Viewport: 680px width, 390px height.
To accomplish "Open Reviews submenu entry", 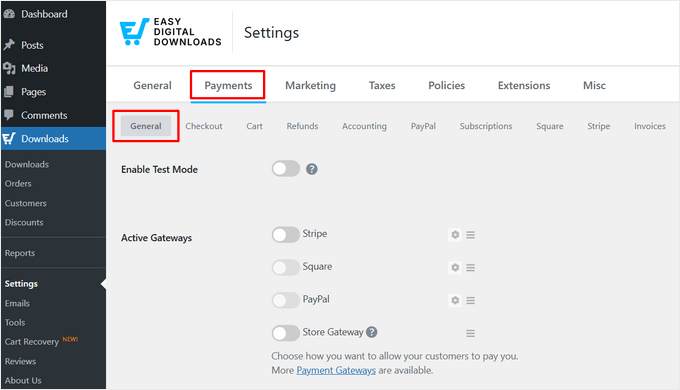I will pos(20,361).
